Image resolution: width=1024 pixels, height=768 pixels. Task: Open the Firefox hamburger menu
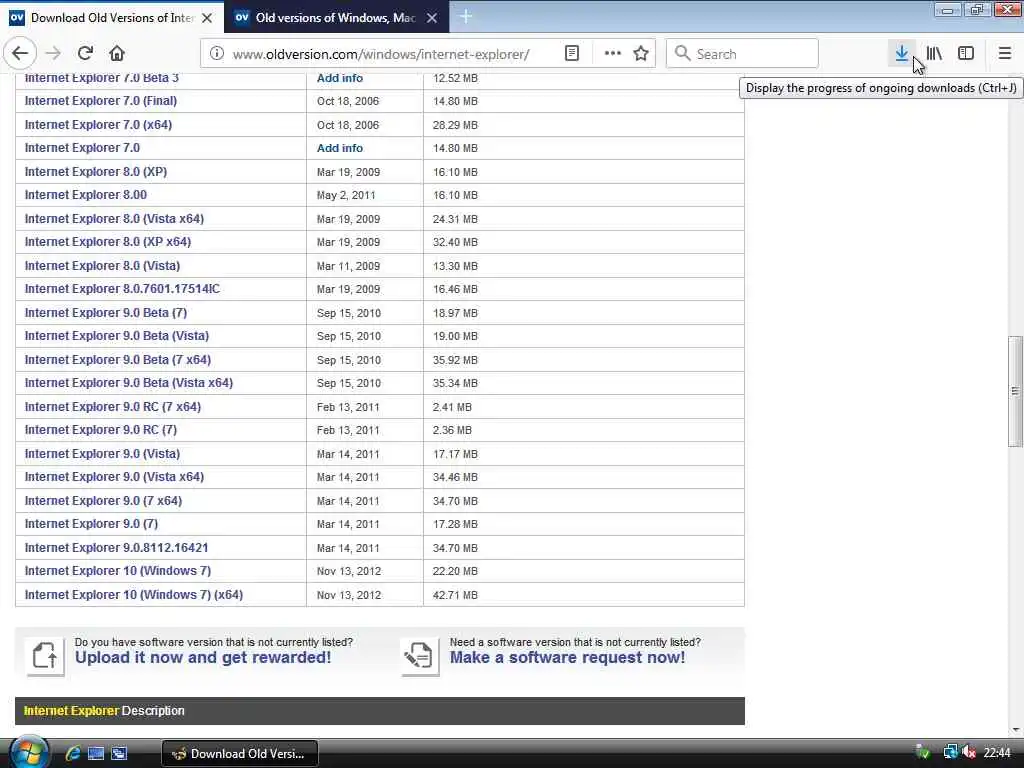(x=1005, y=54)
